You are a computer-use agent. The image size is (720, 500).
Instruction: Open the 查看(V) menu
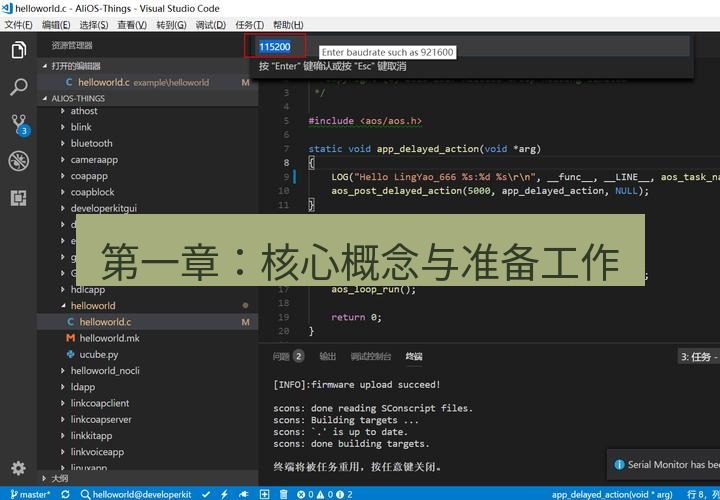tap(132, 25)
